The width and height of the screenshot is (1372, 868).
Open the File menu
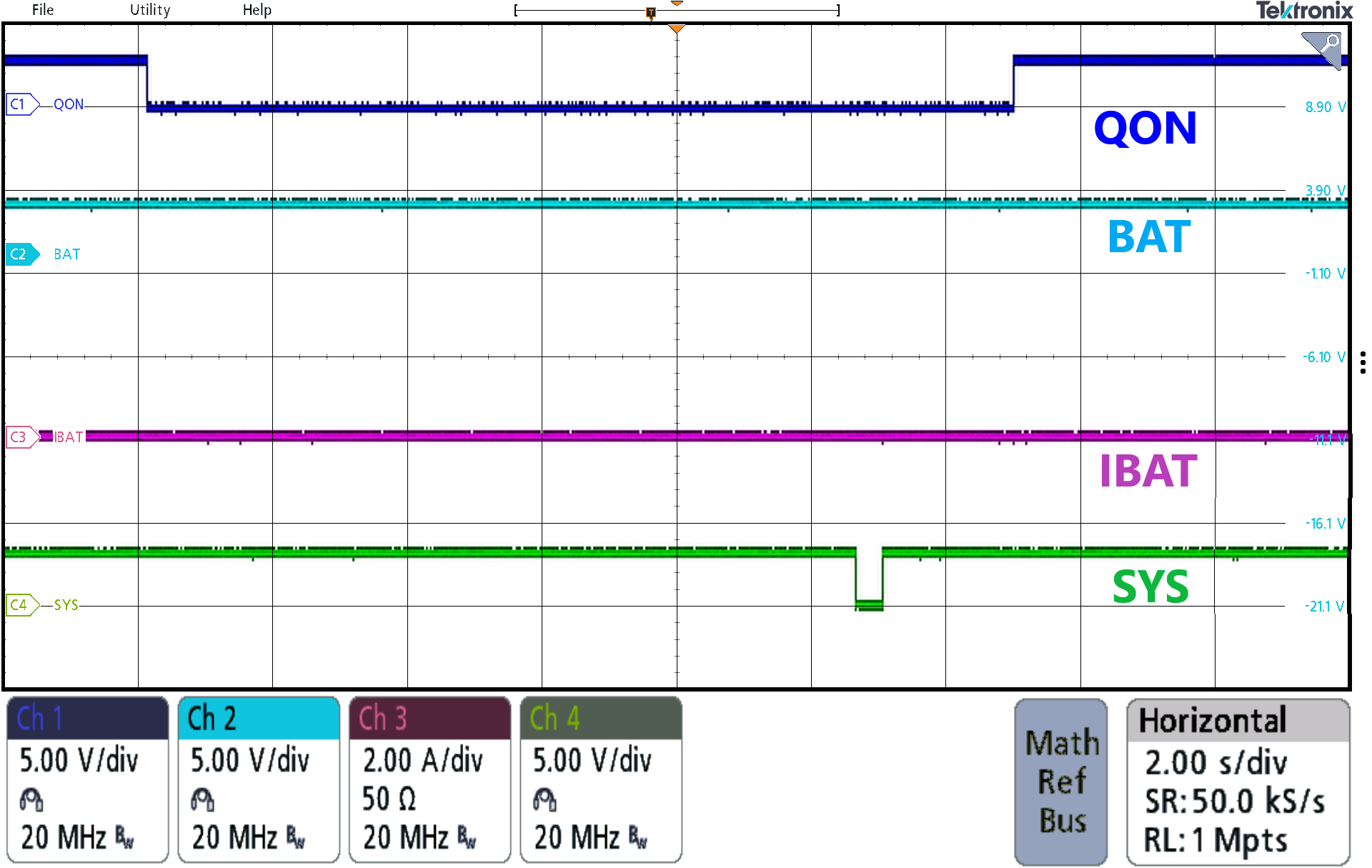coord(42,10)
